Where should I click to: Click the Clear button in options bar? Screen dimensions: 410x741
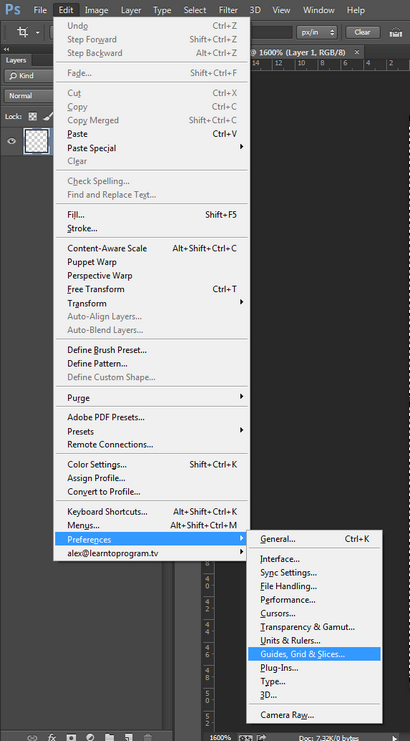[x=363, y=32]
